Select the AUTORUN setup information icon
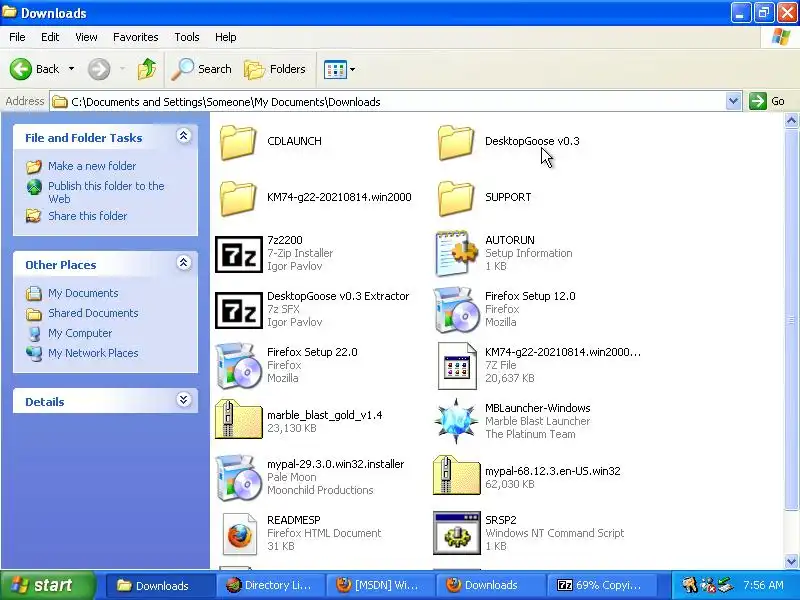This screenshot has height=600, width=800. click(x=456, y=254)
